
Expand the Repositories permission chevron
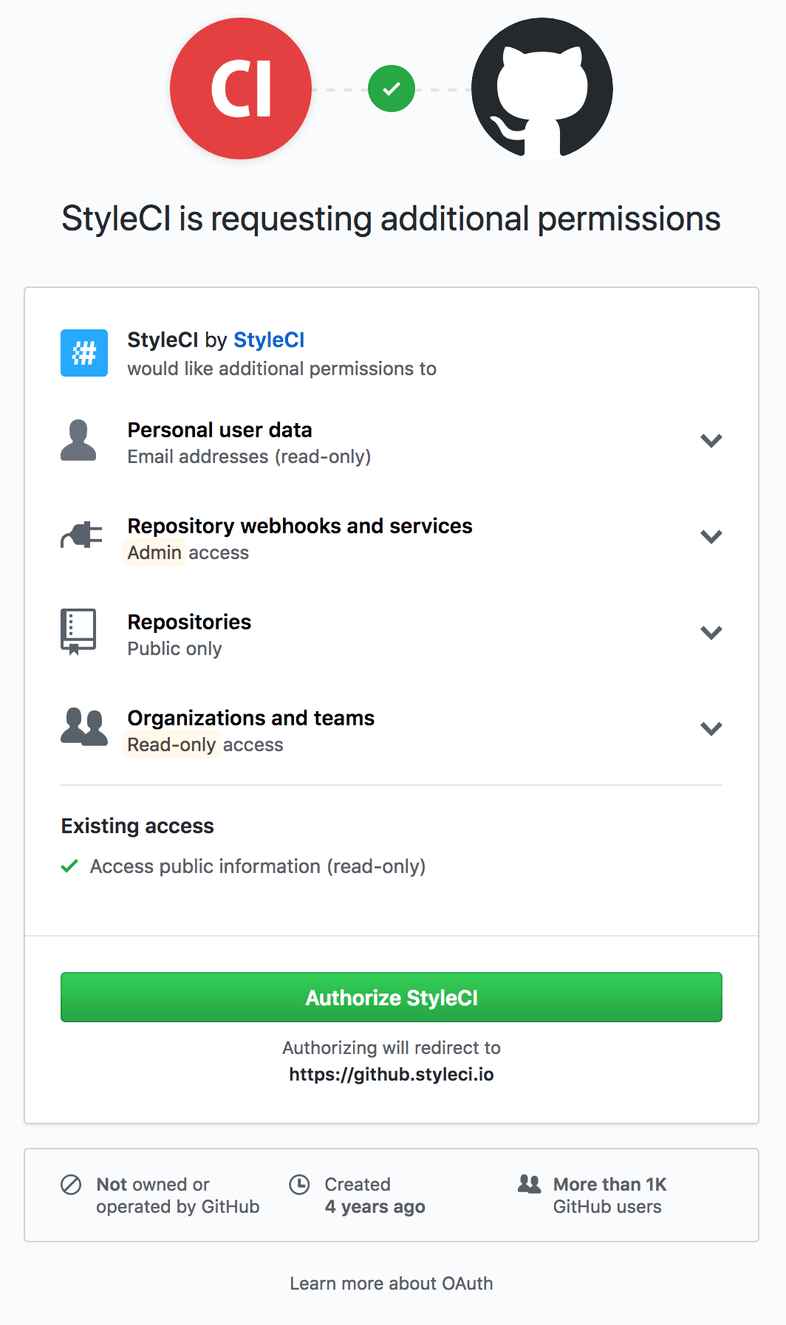(711, 632)
